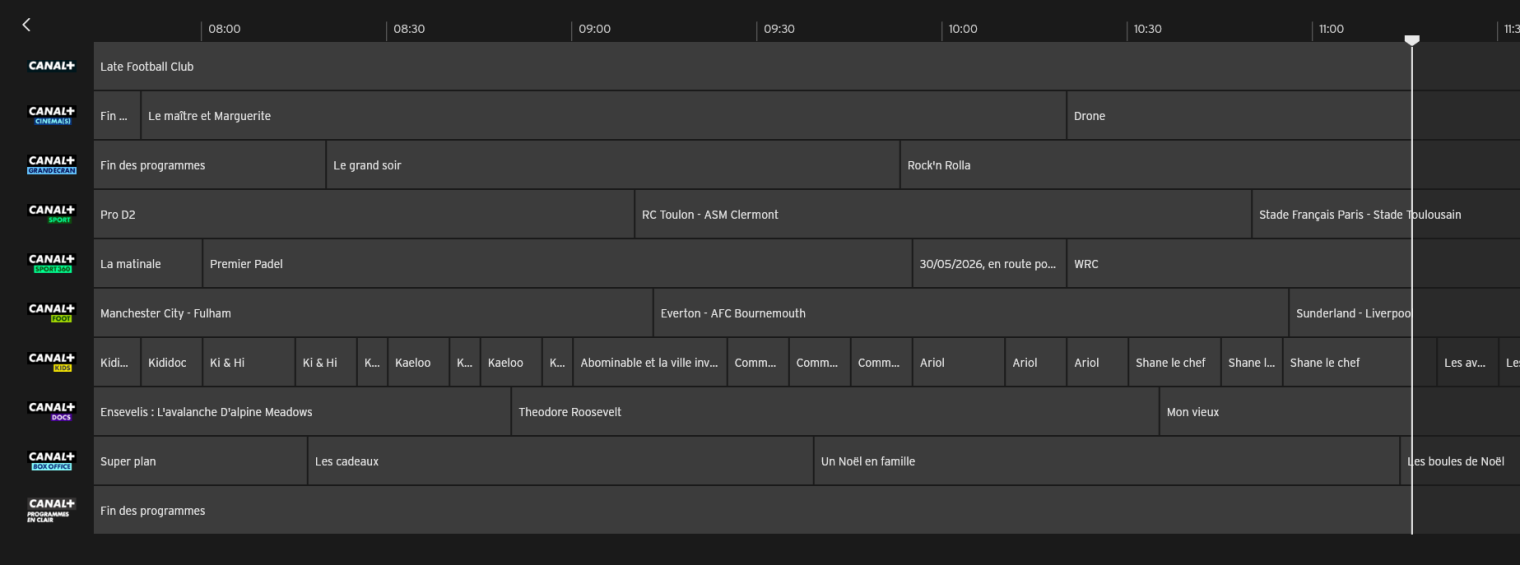
Task: Open Ensevelis : L'avalanche D'alpine Meadows
Action: point(302,412)
